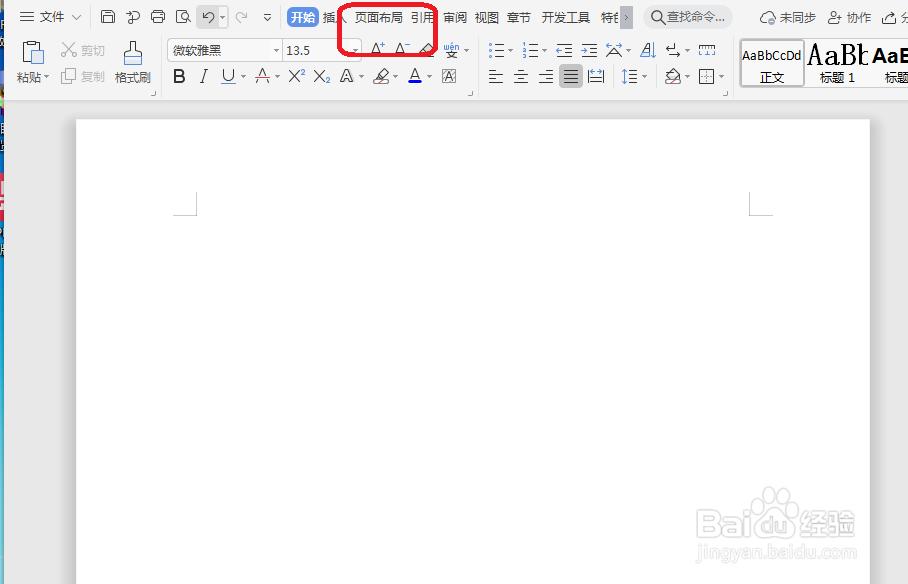The height and width of the screenshot is (584, 908).
Task: Toggle strikethrough text icon
Action: click(x=262, y=76)
